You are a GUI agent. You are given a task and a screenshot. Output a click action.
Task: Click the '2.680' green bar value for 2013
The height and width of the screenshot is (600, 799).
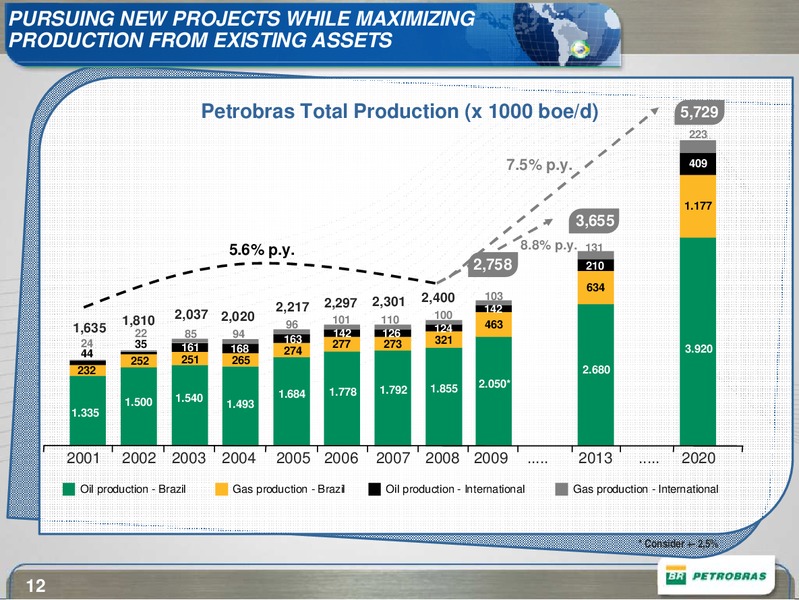[596, 370]
